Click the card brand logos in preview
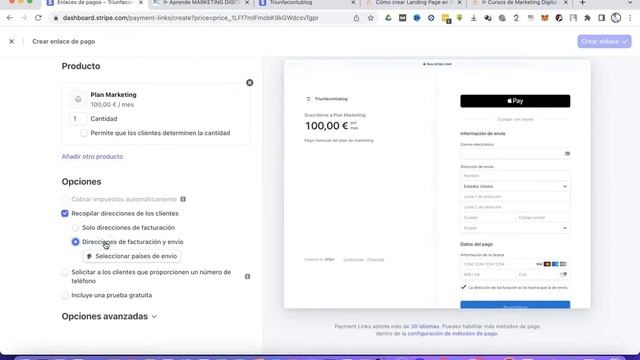Viewport: 640px width, 360px height. coord(551,264)
